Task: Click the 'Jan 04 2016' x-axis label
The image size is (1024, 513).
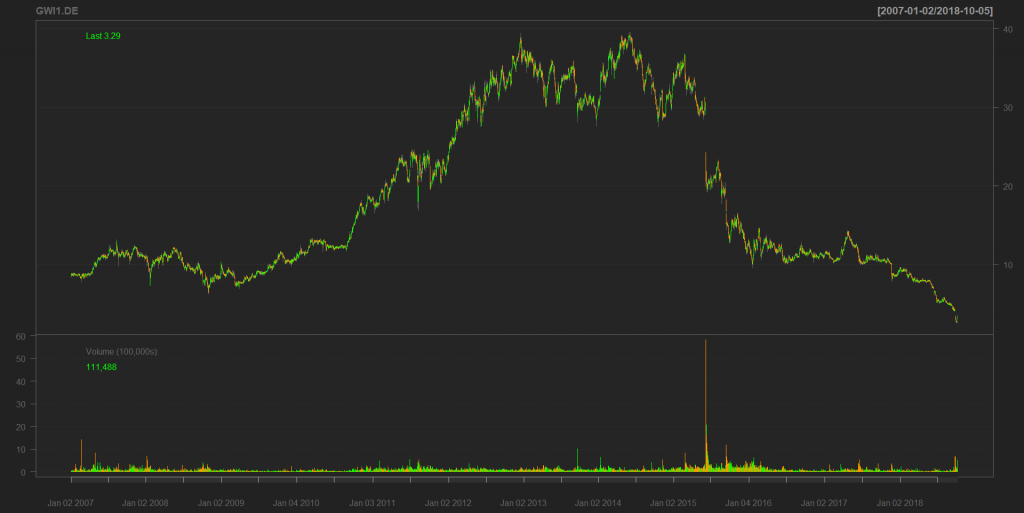Action: tap(748, 503)
